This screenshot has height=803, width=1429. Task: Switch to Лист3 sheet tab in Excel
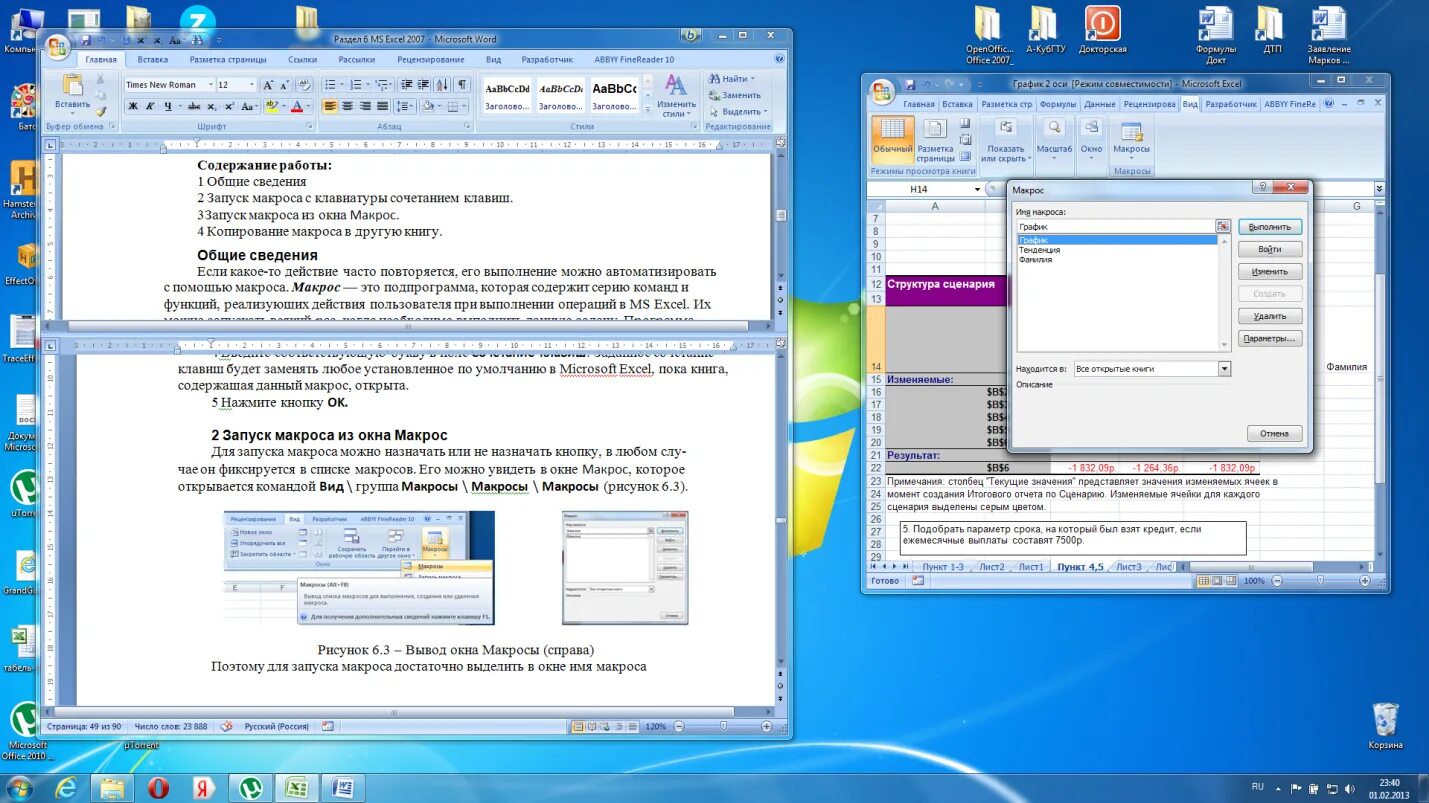1128,567
